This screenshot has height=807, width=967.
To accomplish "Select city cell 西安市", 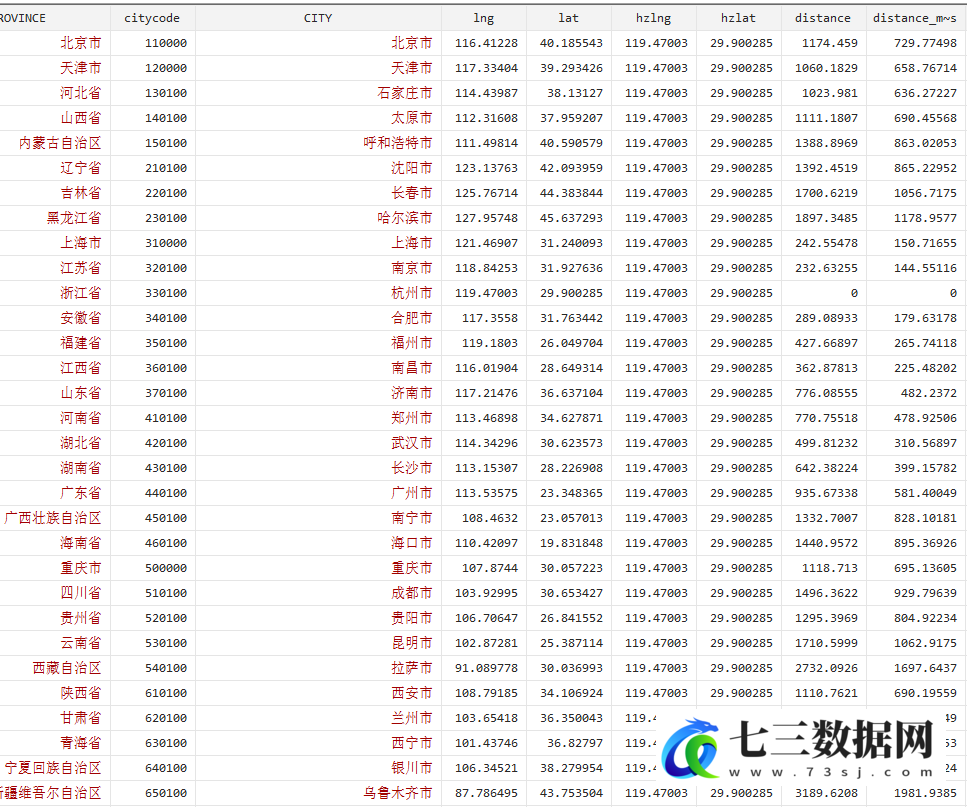I will pyautogui.click(x=412, y=693).
